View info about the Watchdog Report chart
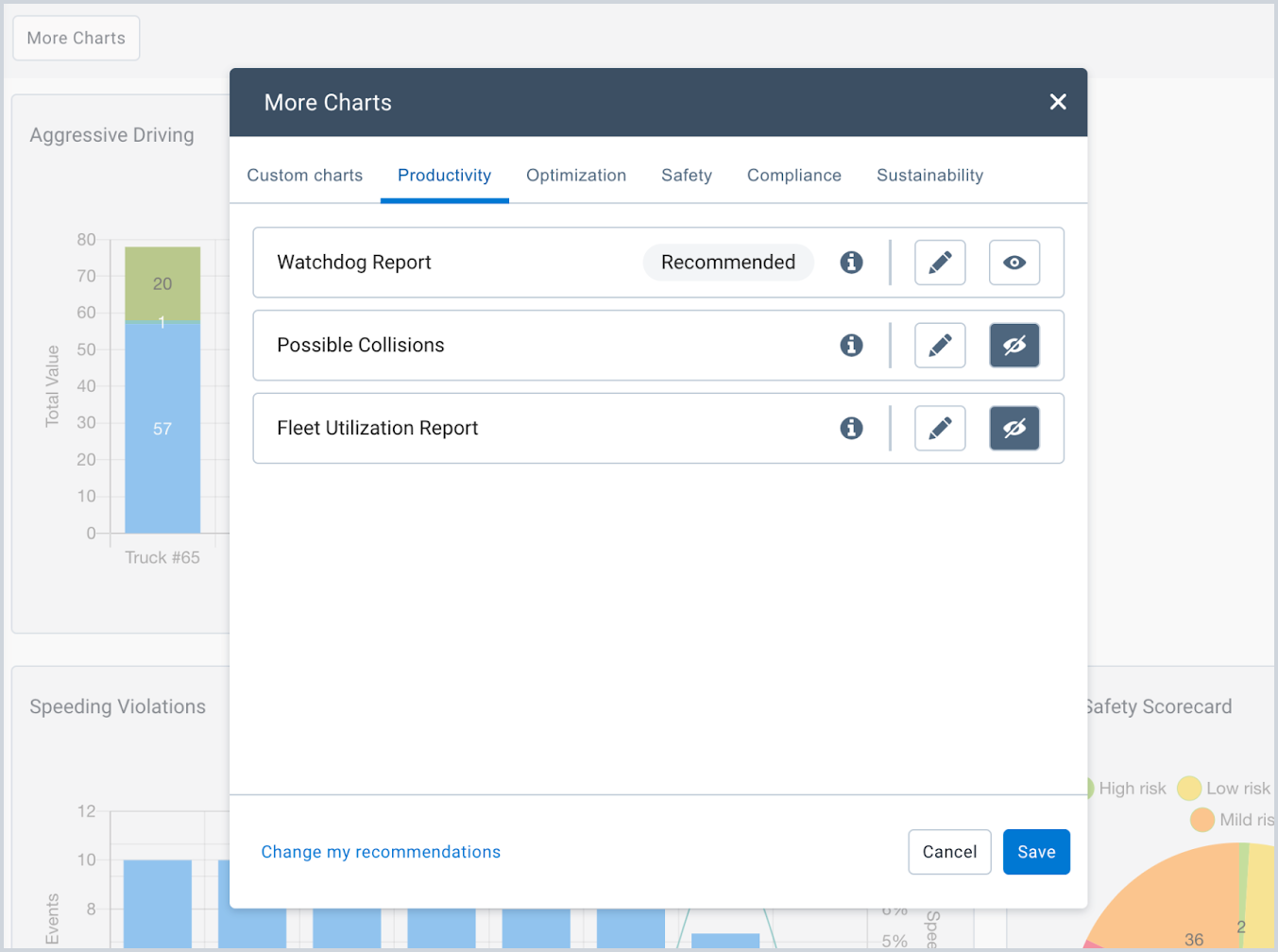1278x952 pixels. click(x=851, y=263)
